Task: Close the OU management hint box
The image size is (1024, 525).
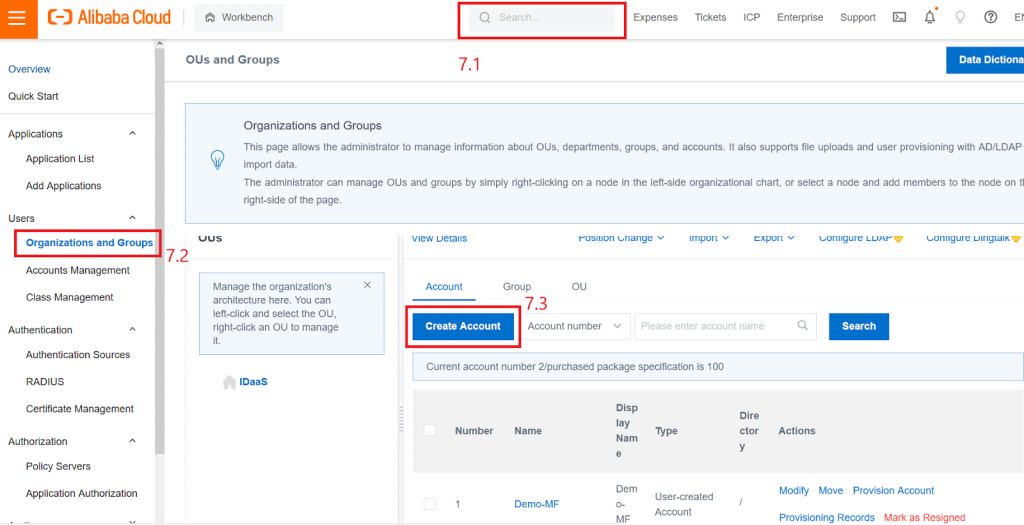Action: pyautogui.click(x=367, y=285)
